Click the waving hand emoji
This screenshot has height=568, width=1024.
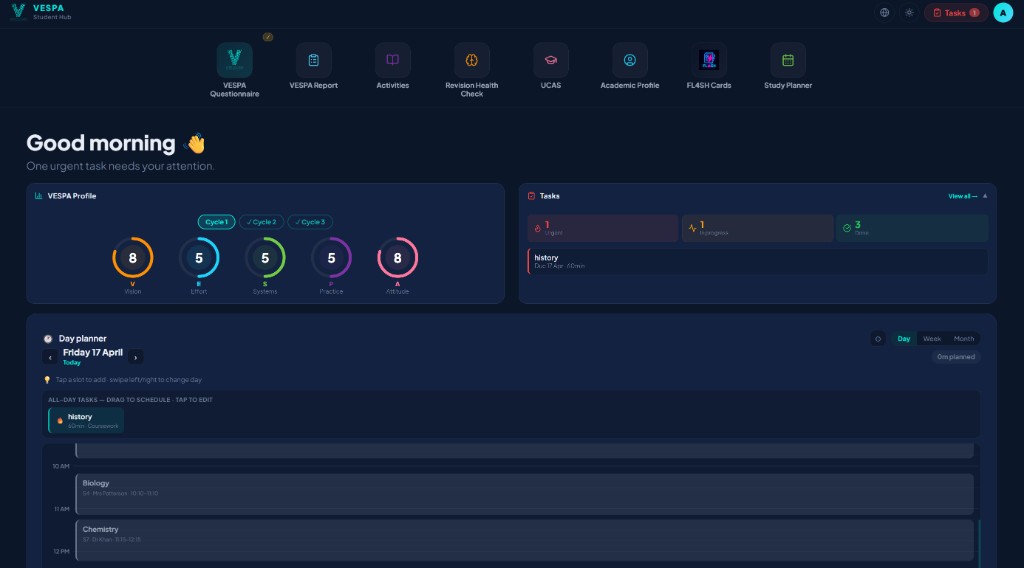click(195, 144)
